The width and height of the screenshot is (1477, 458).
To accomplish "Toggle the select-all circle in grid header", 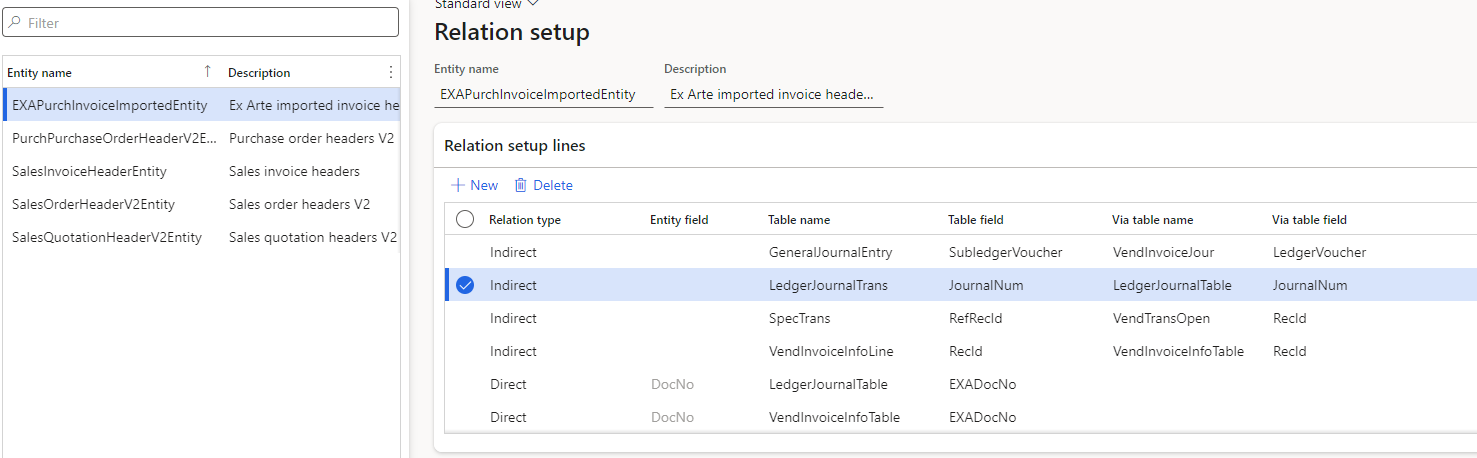I will [x=465, y=220].
